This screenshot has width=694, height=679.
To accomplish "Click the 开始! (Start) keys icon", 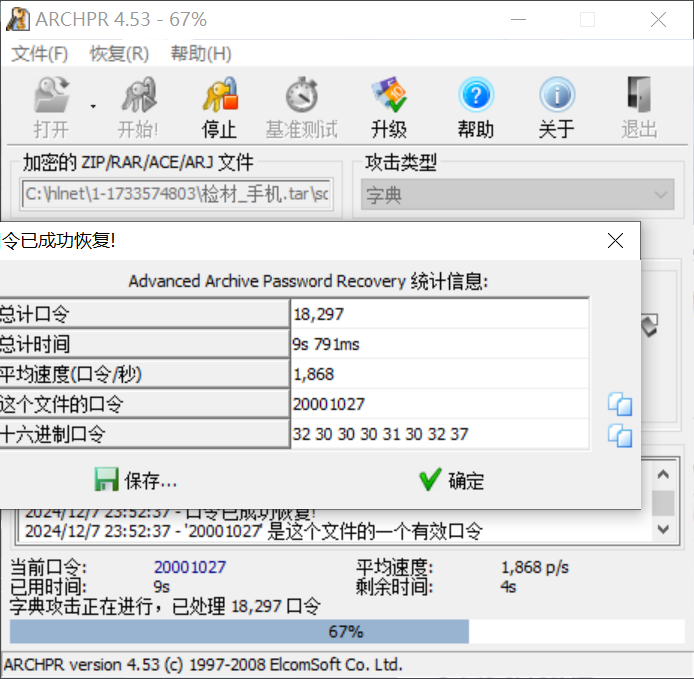I will click(x=139, y=95).
